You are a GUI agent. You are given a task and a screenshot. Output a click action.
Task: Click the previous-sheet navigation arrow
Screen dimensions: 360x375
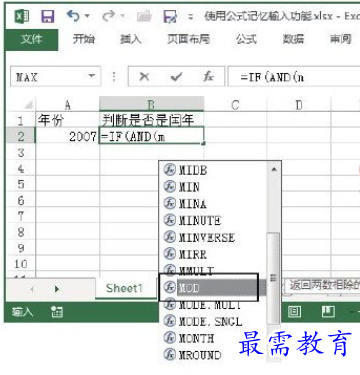coord(32,289)
